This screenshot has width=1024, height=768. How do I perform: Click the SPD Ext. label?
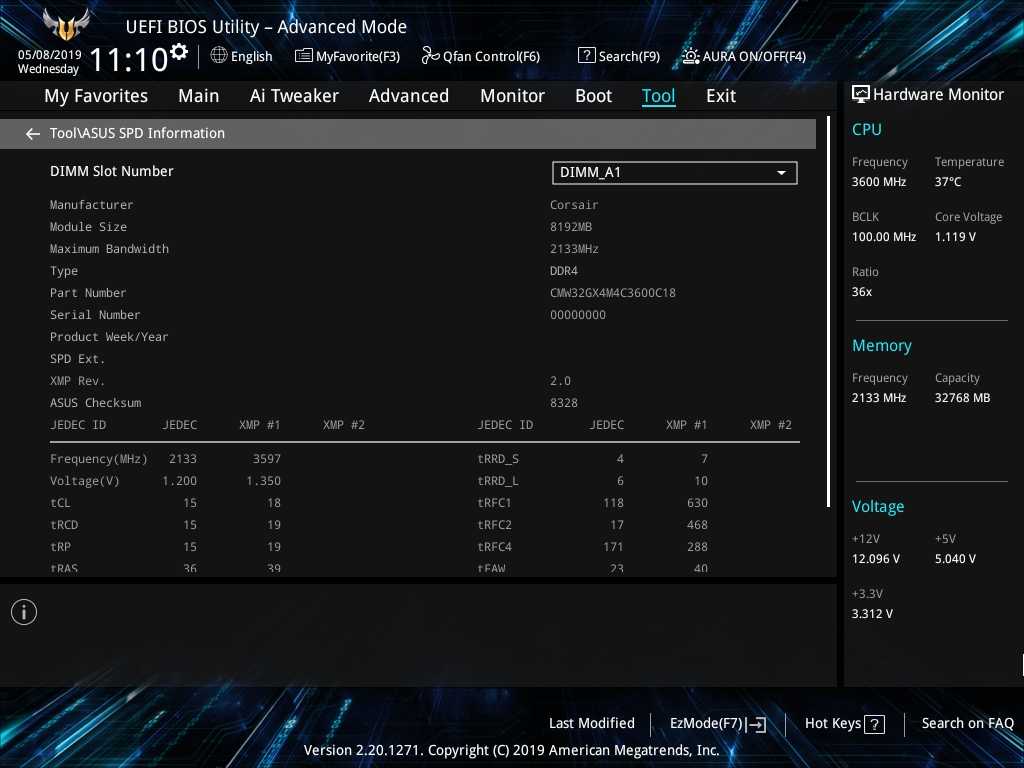[77, 359]
